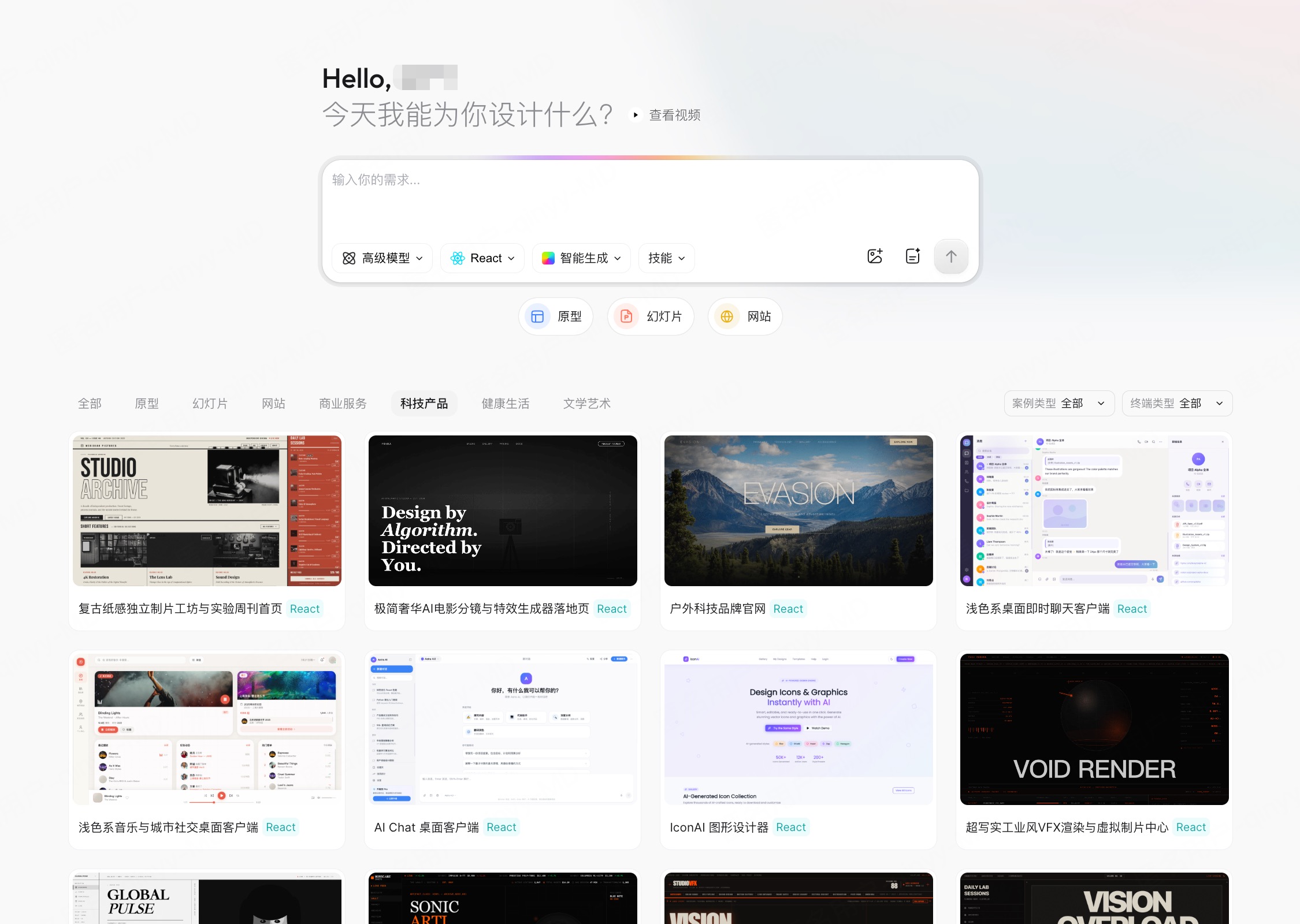Screen dimensions: 1300x924
Task: Open the AI Chat 桌面客户端 thumbnail
Action: pos(503,729)
